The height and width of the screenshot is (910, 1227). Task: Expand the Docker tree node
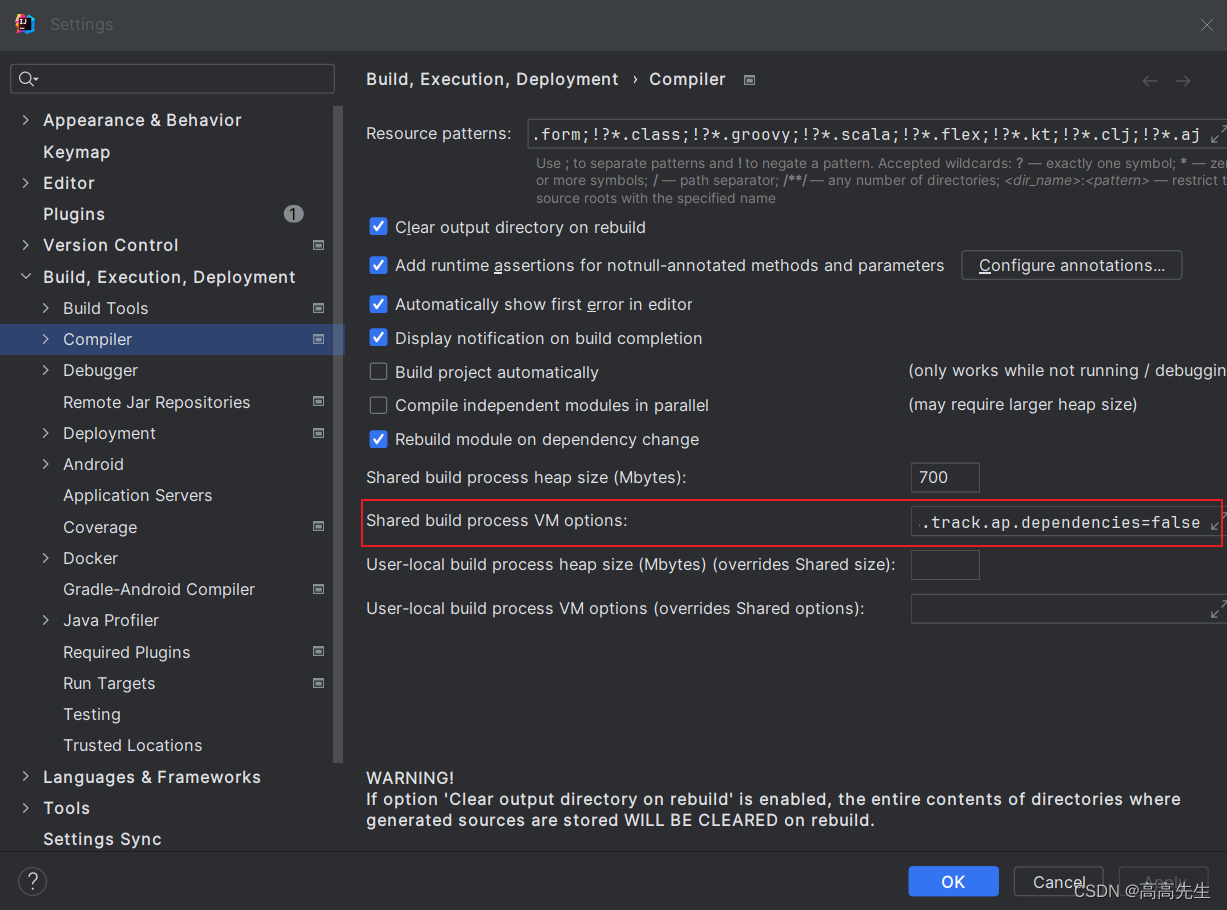click(x=46, y=558)
